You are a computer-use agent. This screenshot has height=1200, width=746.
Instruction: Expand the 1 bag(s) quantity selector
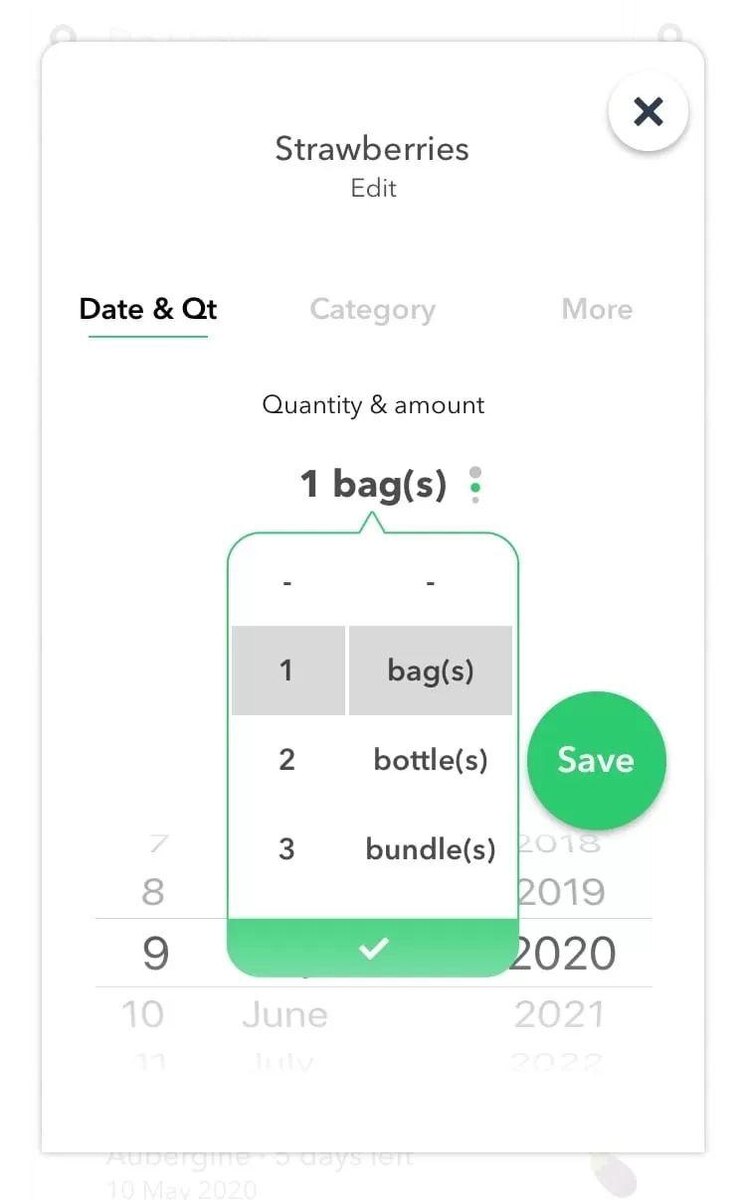click(373, 485)
